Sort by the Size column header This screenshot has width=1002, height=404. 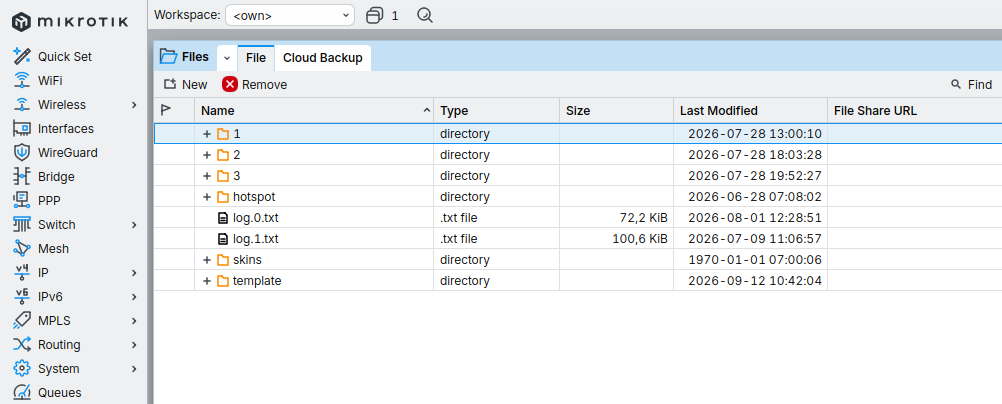[x=617, y=111]
